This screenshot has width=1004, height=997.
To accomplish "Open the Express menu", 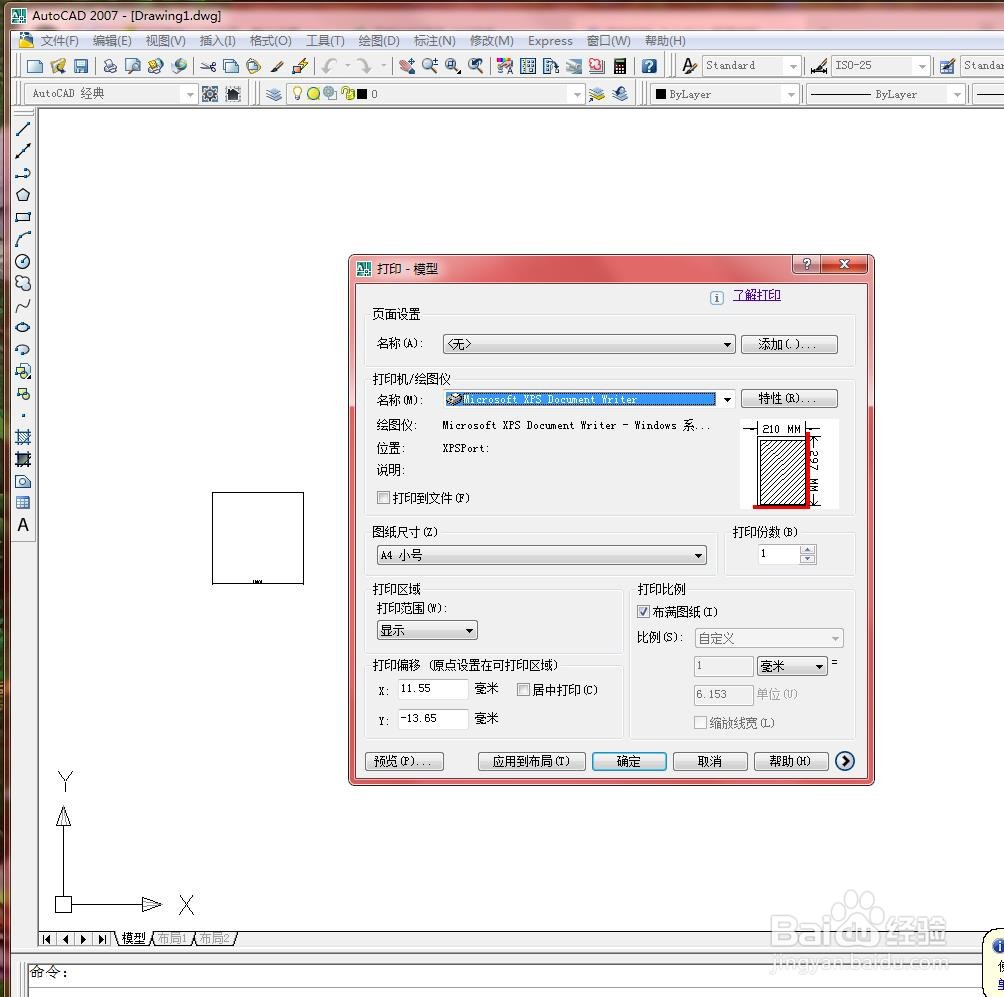I will 550,41.
